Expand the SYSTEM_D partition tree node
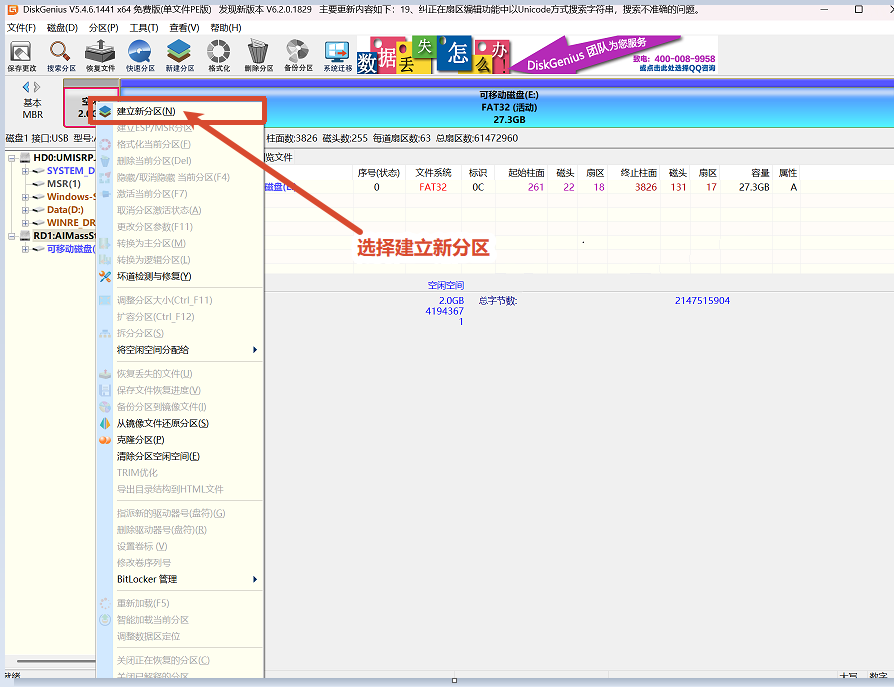The width and height of the screenshot is (894, 687). (25, 171)
